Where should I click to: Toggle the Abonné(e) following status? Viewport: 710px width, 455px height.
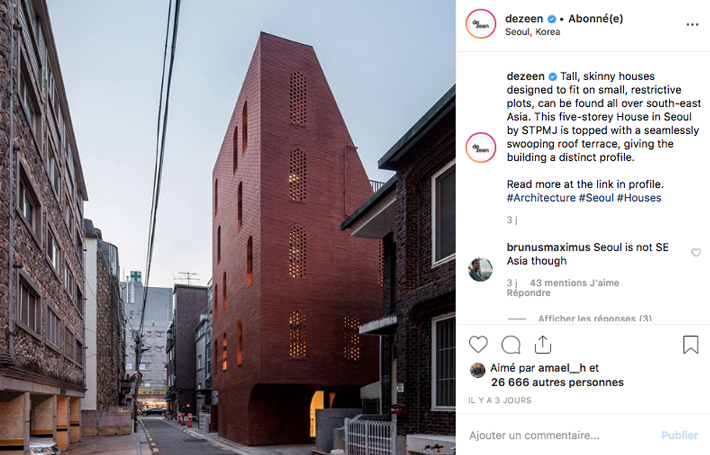[x=595, y=19]
